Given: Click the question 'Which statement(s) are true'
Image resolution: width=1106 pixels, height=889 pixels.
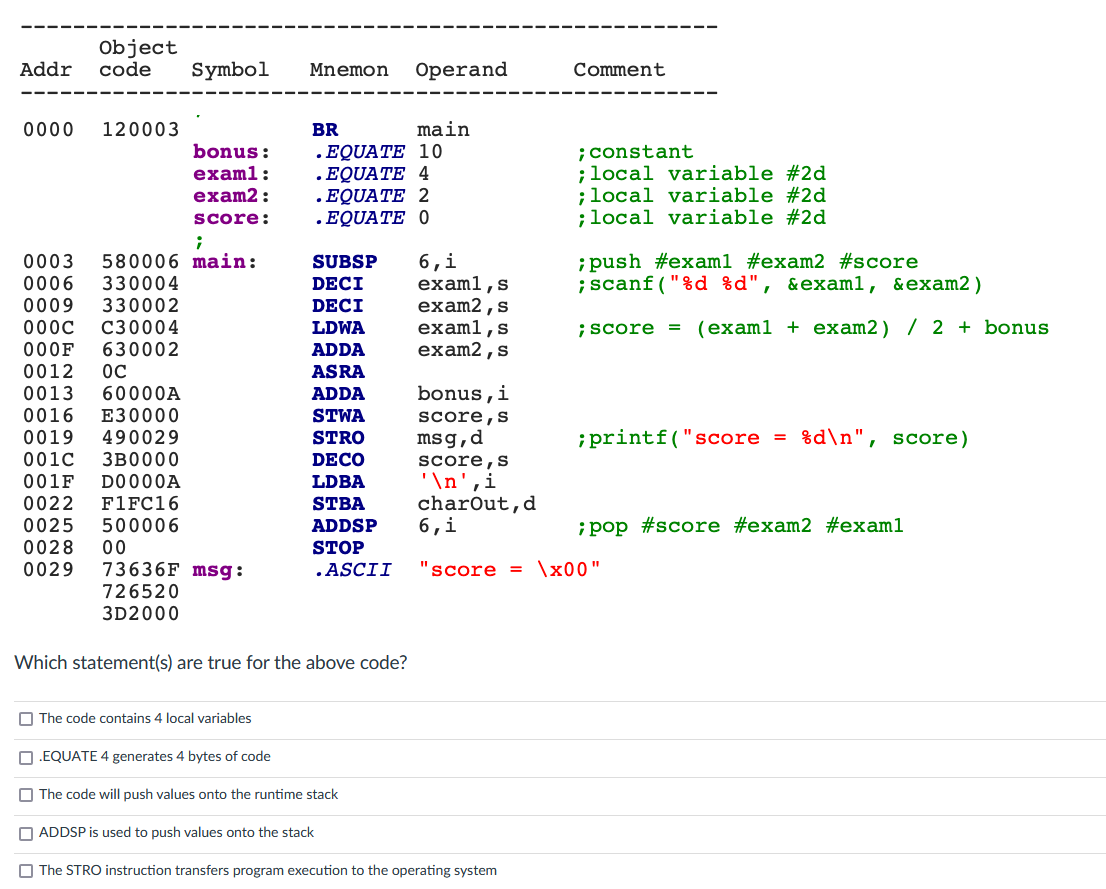Looking at the screenshot, I should click(x=211, y=663).
